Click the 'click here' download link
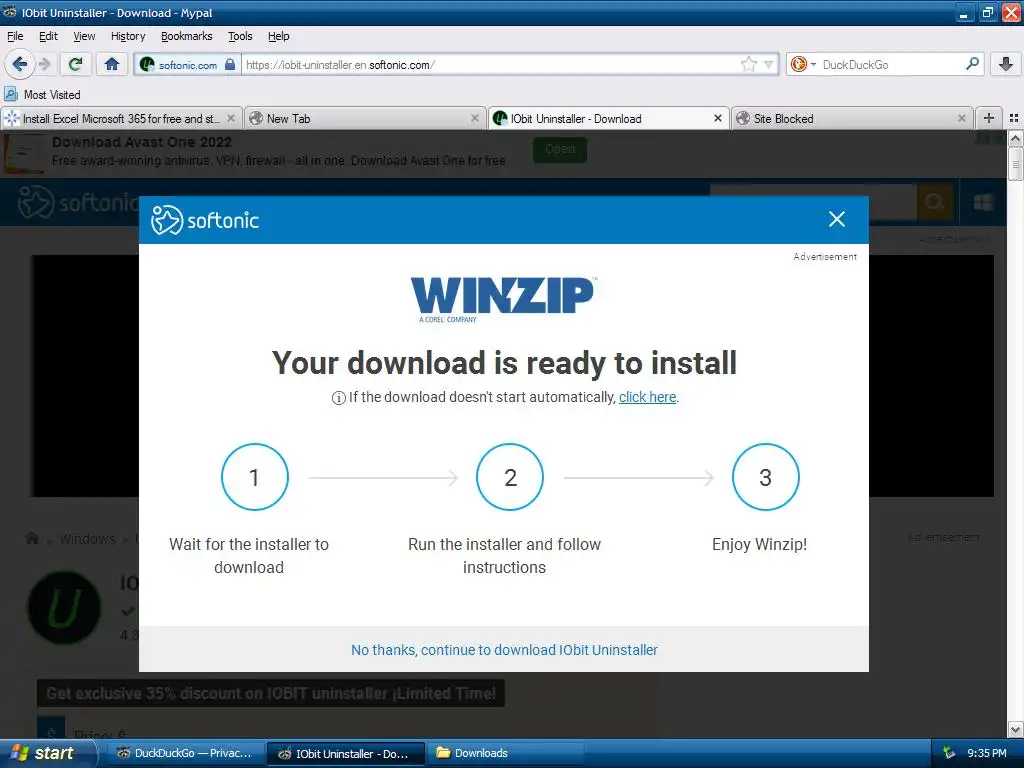Viewport: 1024px width, 768px height. point(647,397)
